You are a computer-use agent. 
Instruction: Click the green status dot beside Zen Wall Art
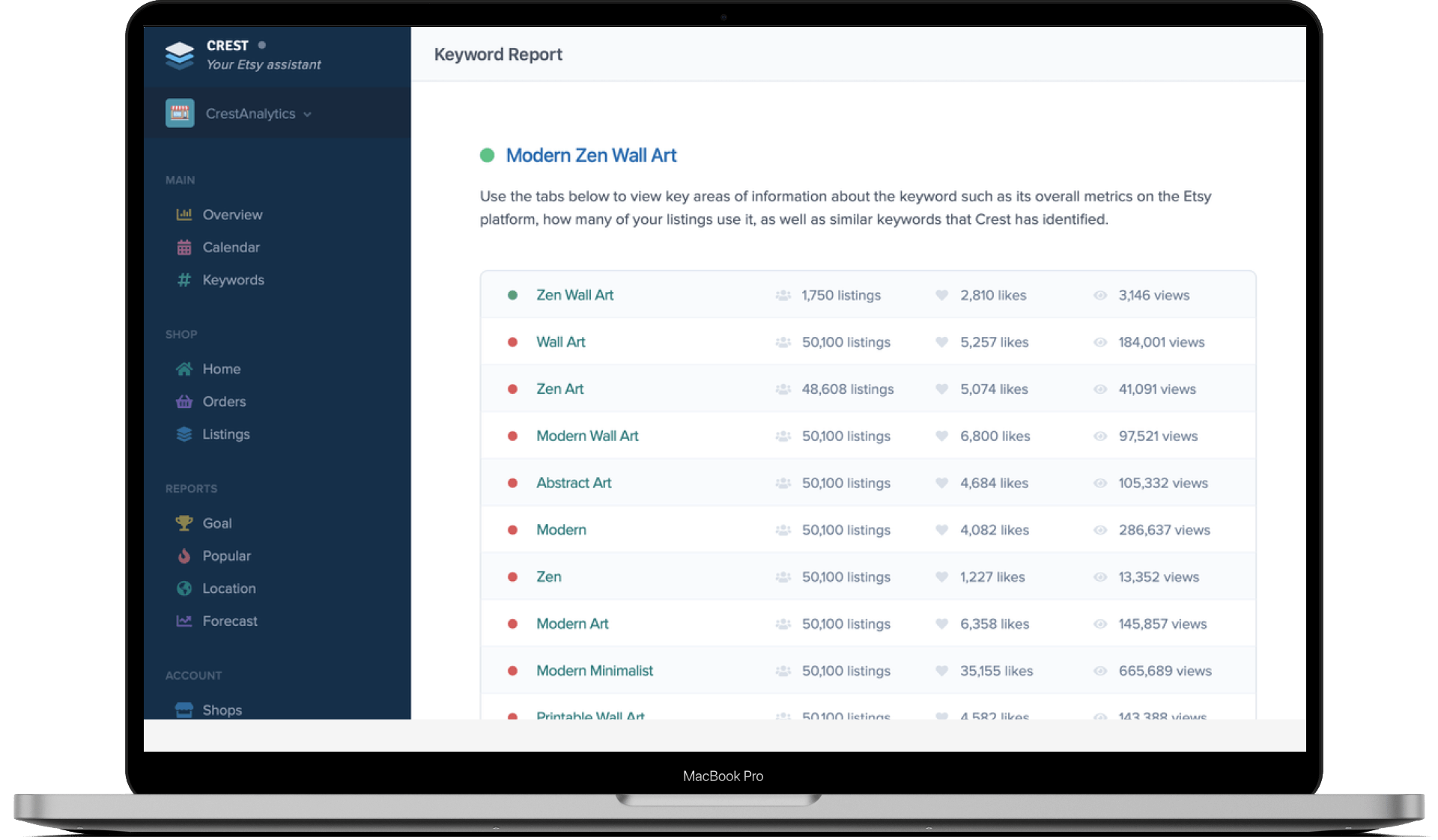point(513,295)
